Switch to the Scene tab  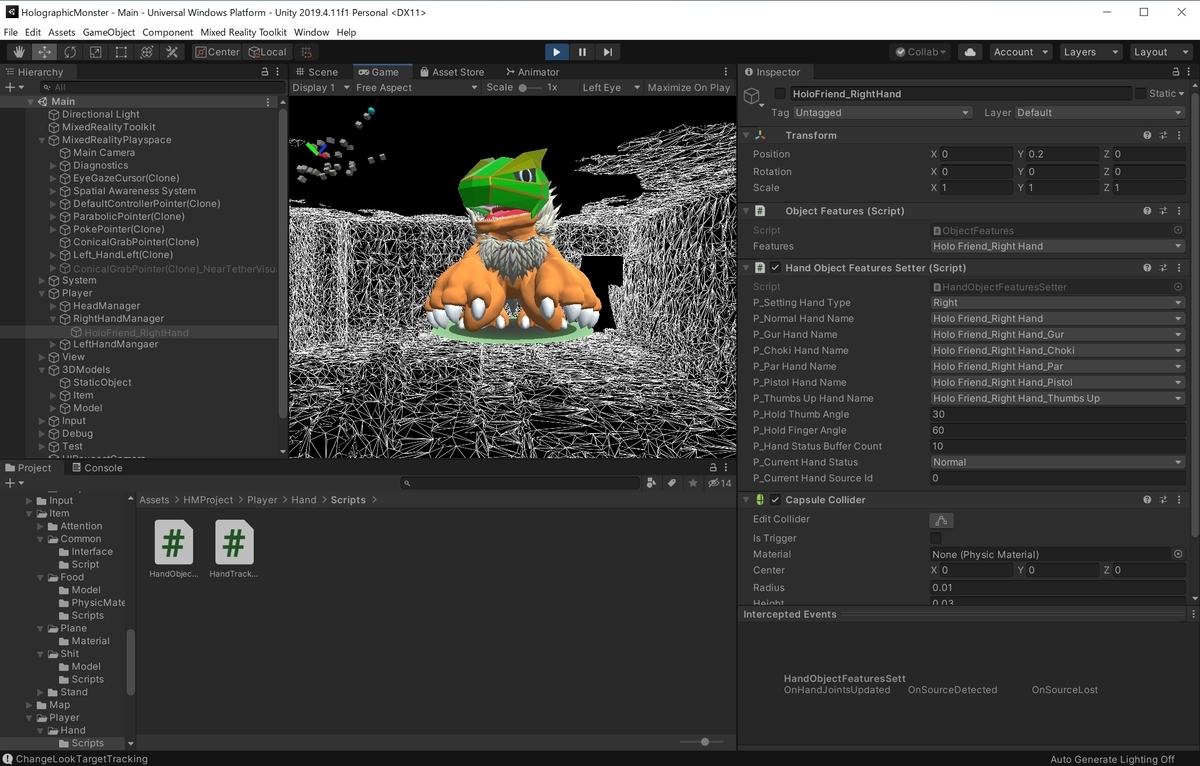coord(316,72)
